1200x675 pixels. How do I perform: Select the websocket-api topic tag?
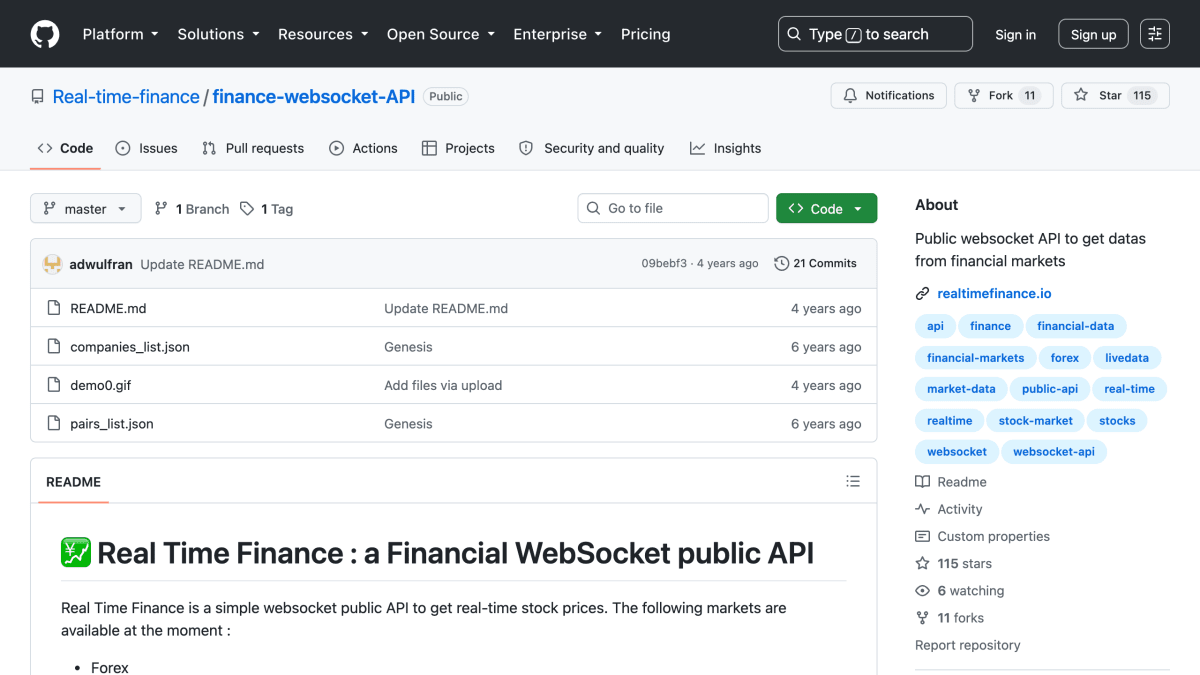pyautogui.click(x=1053, y=452)
